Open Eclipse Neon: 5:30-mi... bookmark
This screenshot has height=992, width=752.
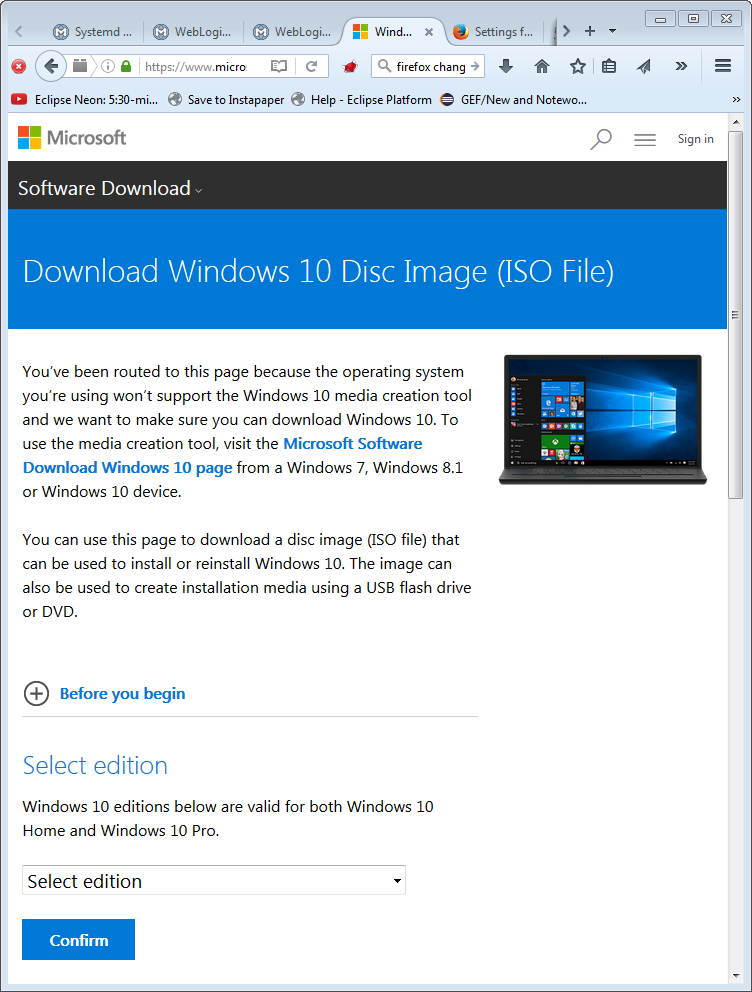click(85, 99)
